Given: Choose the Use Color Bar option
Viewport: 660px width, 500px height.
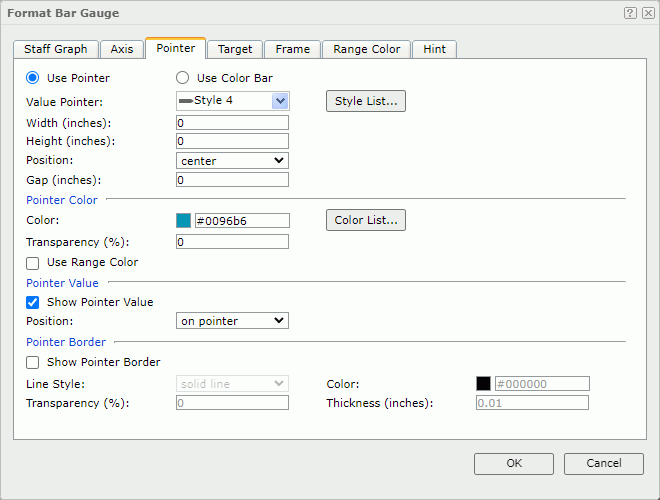Looking at the screenshot, I should pos(182,78).
